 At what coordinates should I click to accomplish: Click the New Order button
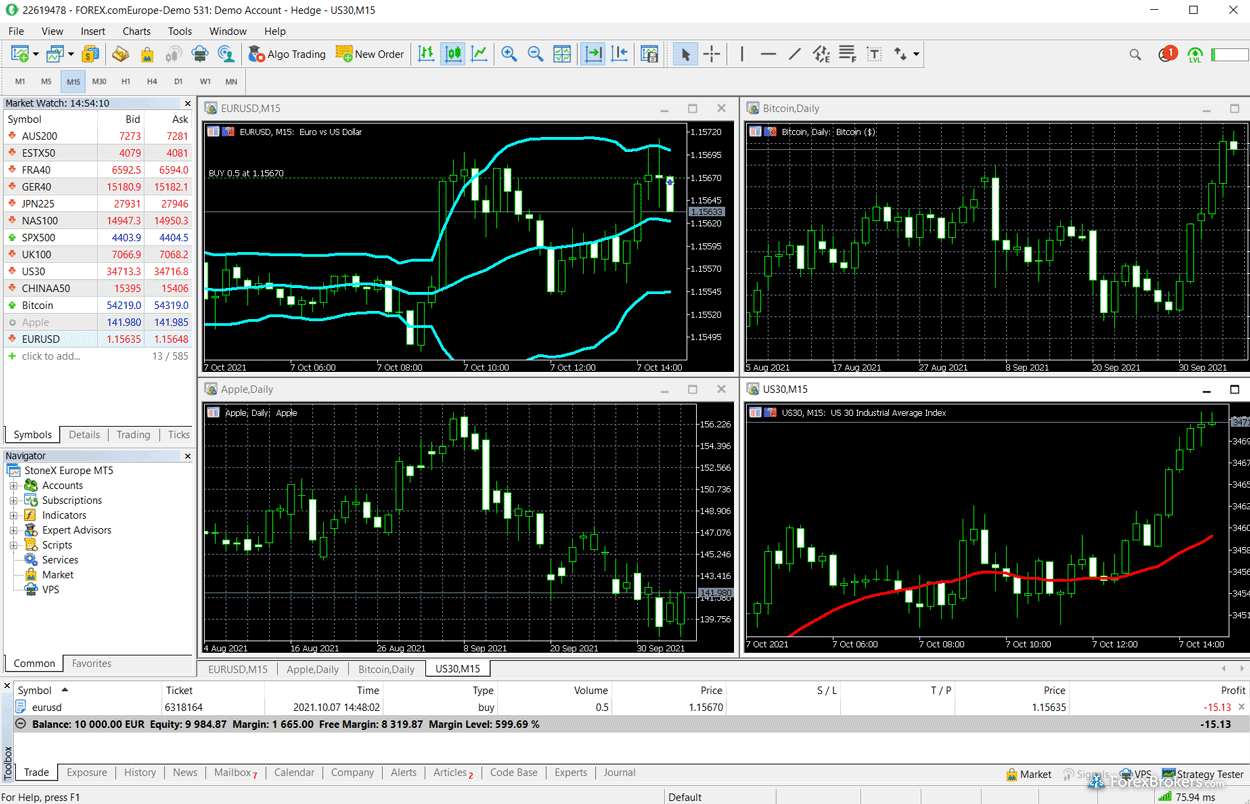pyautogui.click(x=370, y=54)
